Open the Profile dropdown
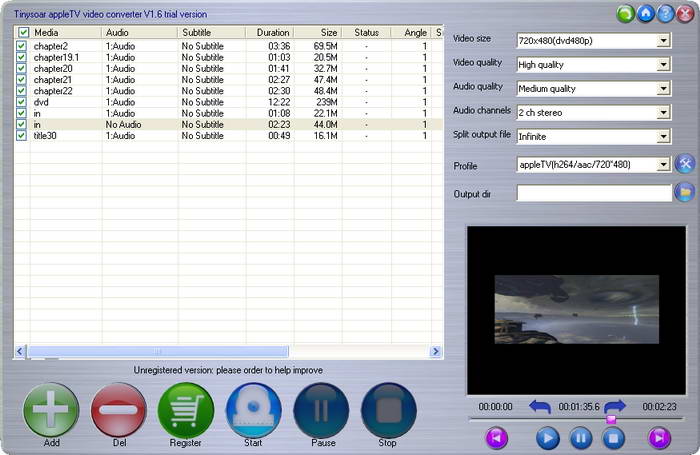The image size is (700, 455). click(663, 165)
